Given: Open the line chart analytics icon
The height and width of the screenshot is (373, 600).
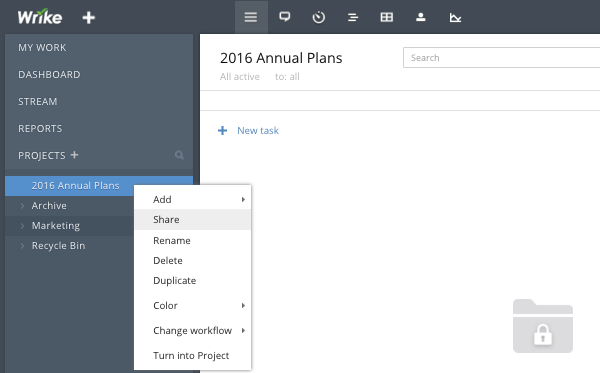Looking at the screenshot, I should coord(455,17).
